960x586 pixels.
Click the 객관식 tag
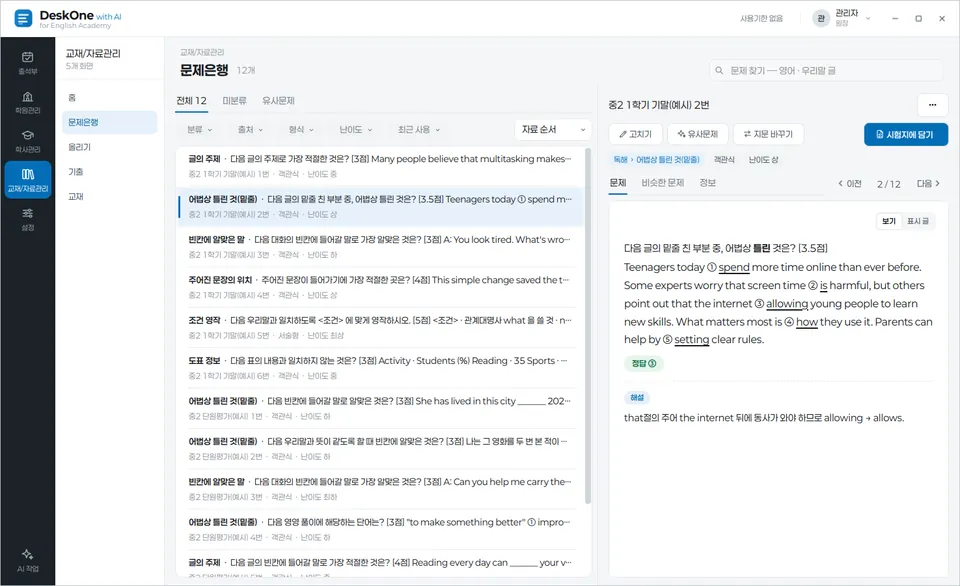724,160
